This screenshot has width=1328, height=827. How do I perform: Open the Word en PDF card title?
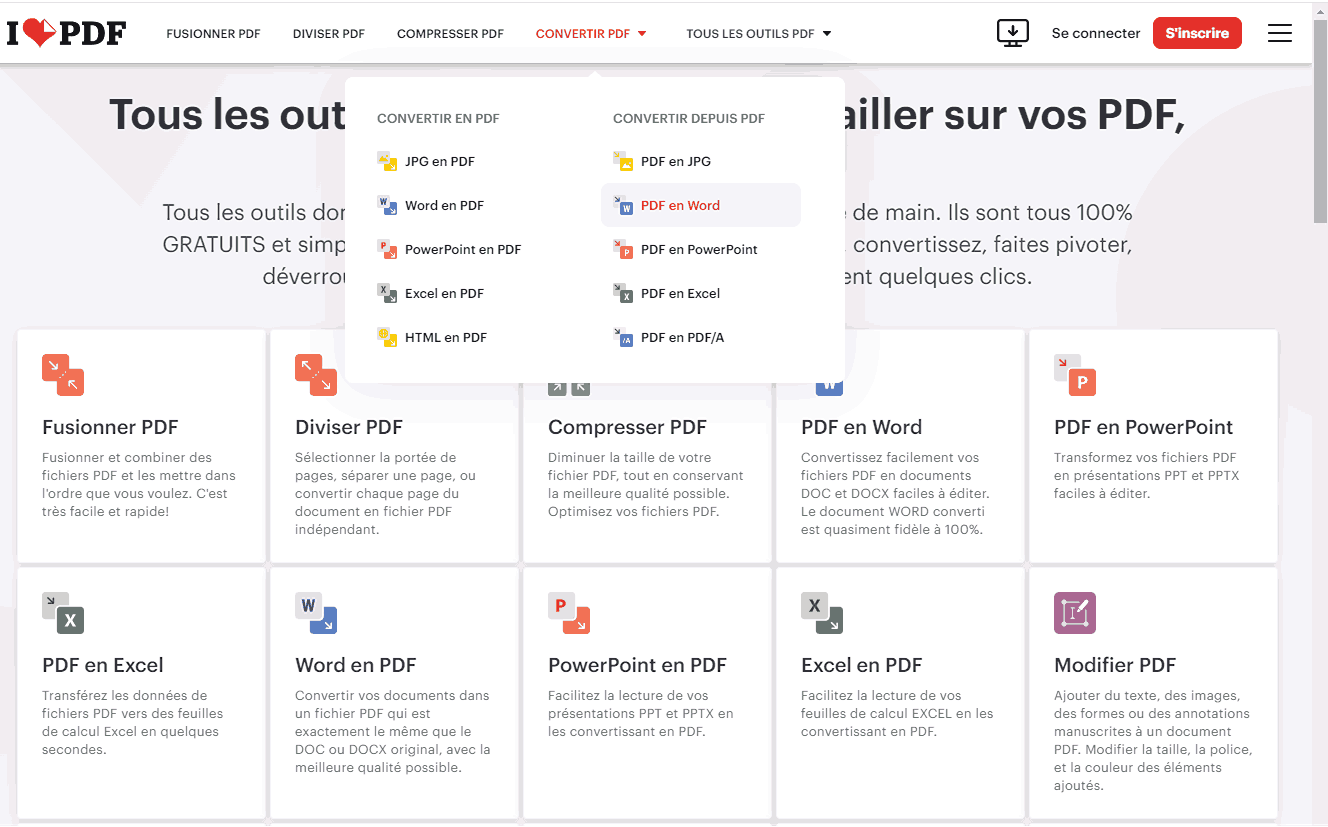click(x=355, y=665)
